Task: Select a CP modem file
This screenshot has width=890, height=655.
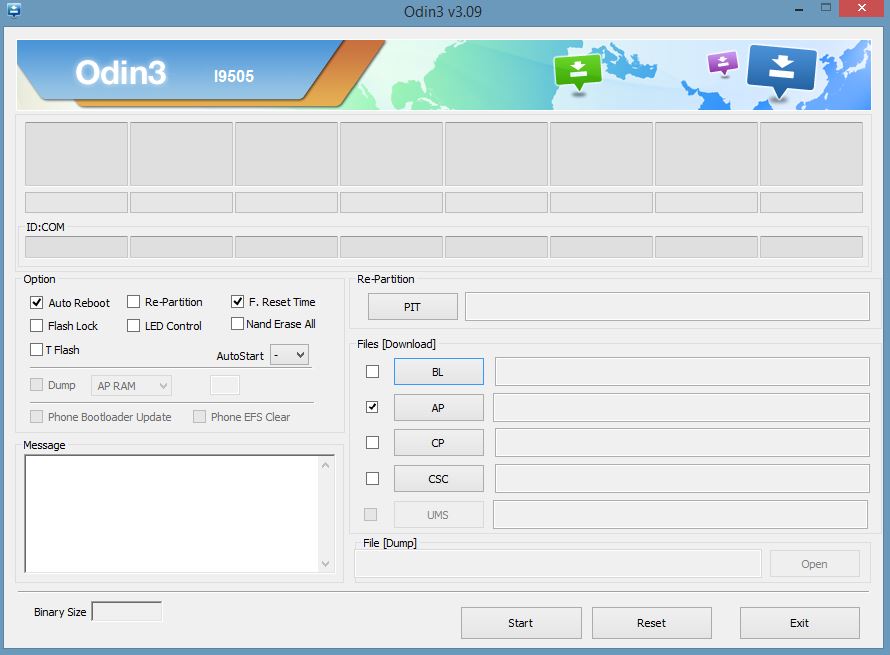Action: click(x=439, y=443)
